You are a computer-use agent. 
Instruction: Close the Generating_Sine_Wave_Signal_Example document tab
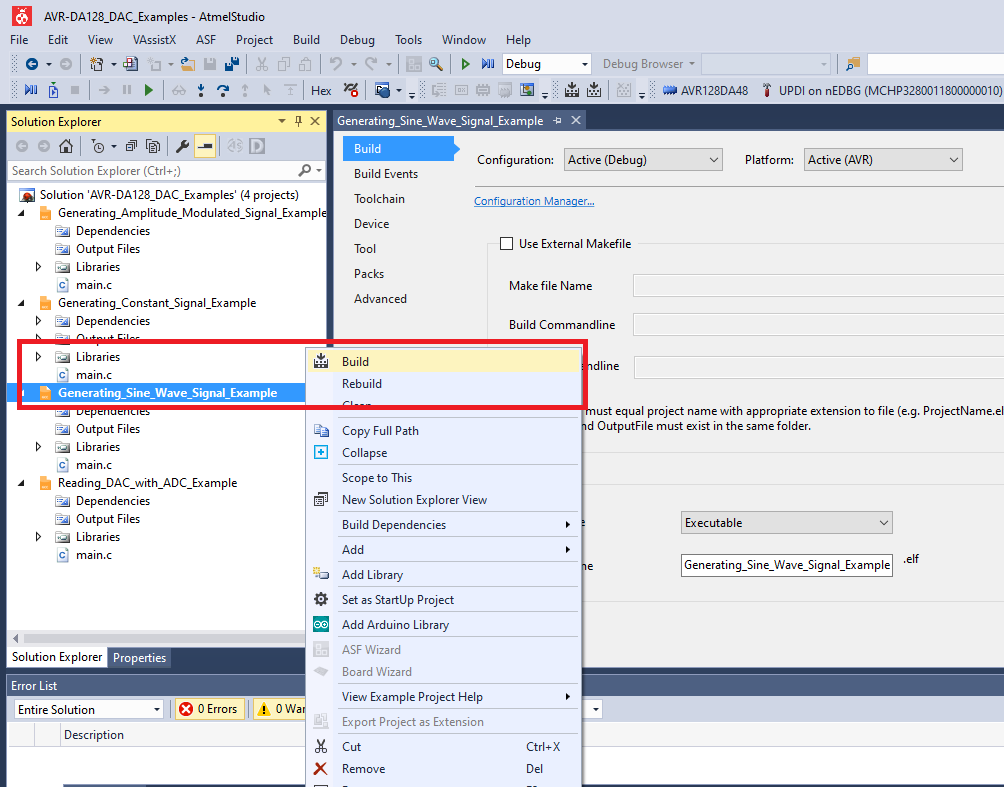click(x=576, y=120)
